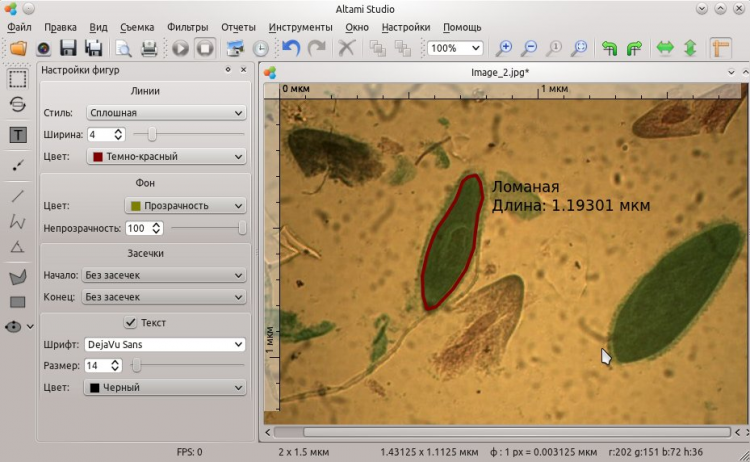750x462 pixels.
Task: Select the rectangular selection tool
Action: [17, 78]
